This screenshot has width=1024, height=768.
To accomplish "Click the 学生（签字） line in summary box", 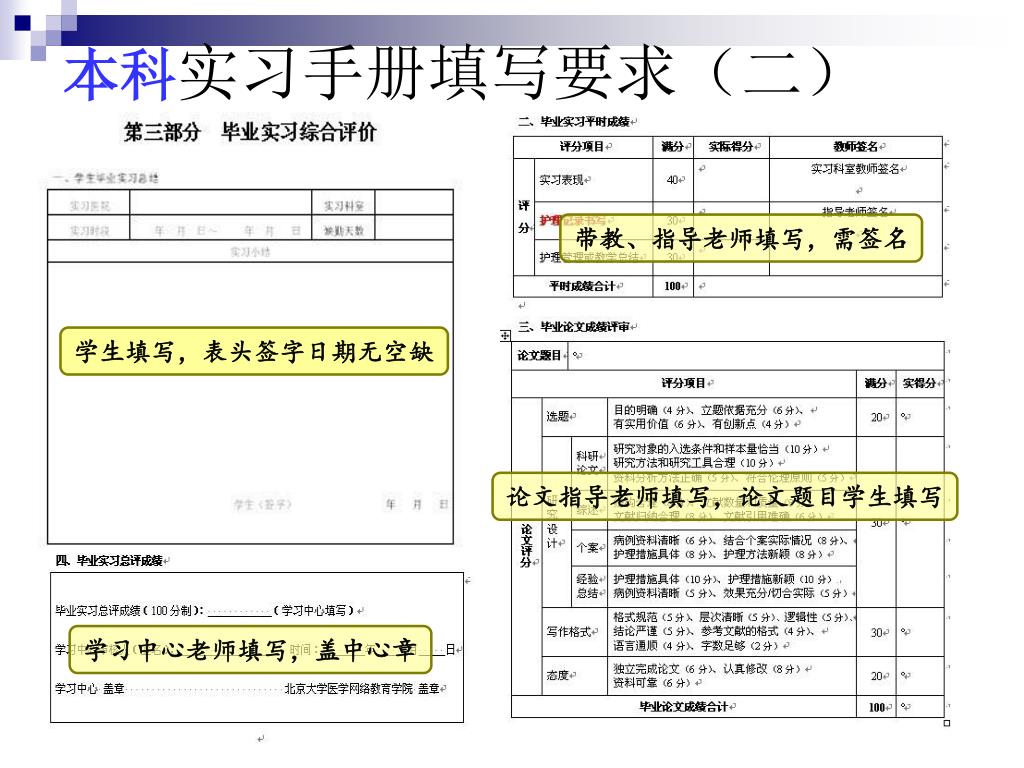I will point(263,504).
